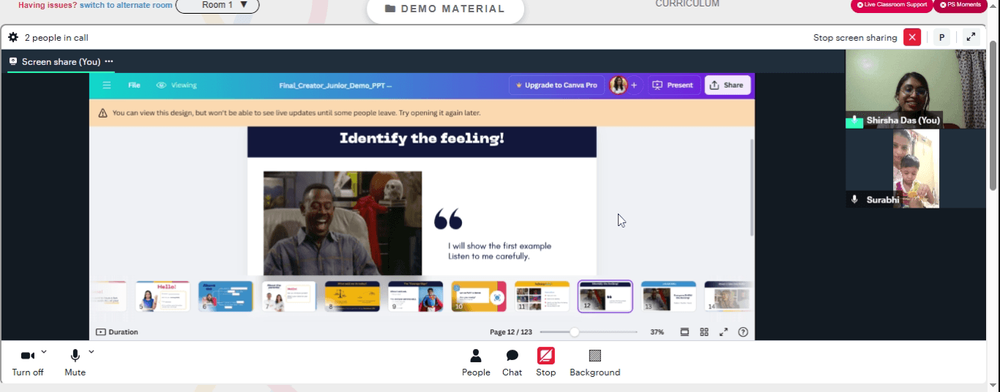Expand call view to fullscreen

(x=971, y=38)
